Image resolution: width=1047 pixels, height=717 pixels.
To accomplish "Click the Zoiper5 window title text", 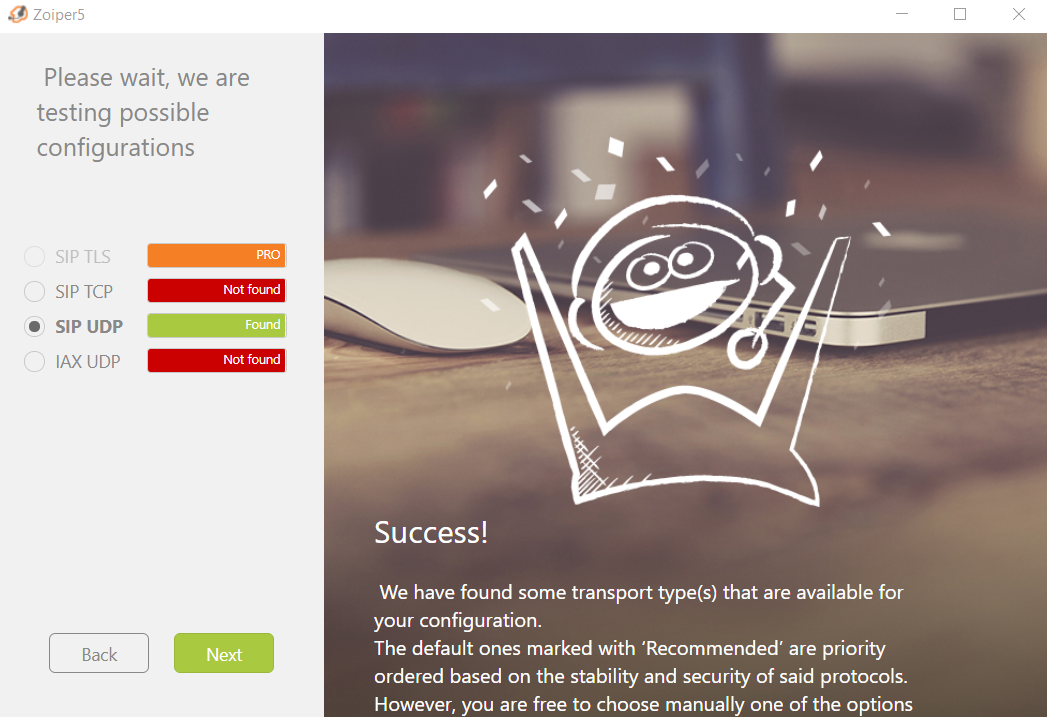I will (x=59, y=15).
